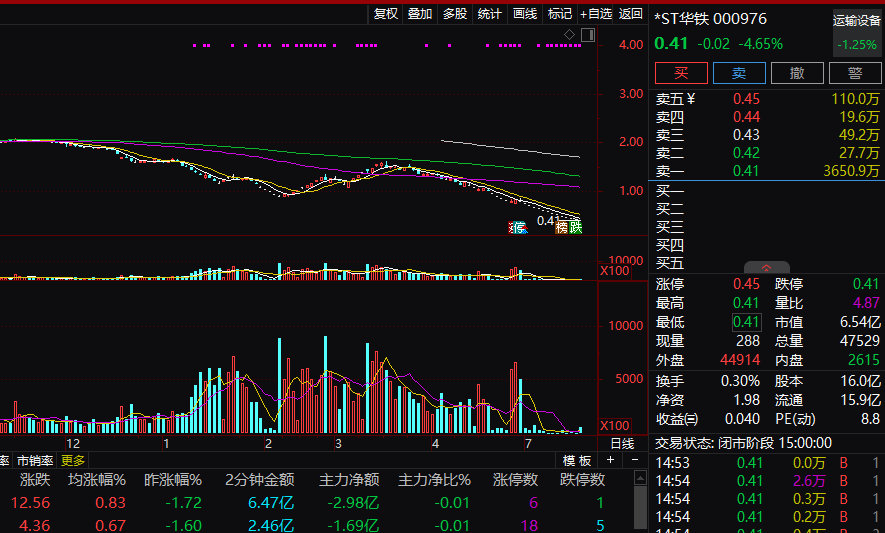Open the 多股 multi-stock view
The height and width of the screenshot is (533, 885).
455,14
